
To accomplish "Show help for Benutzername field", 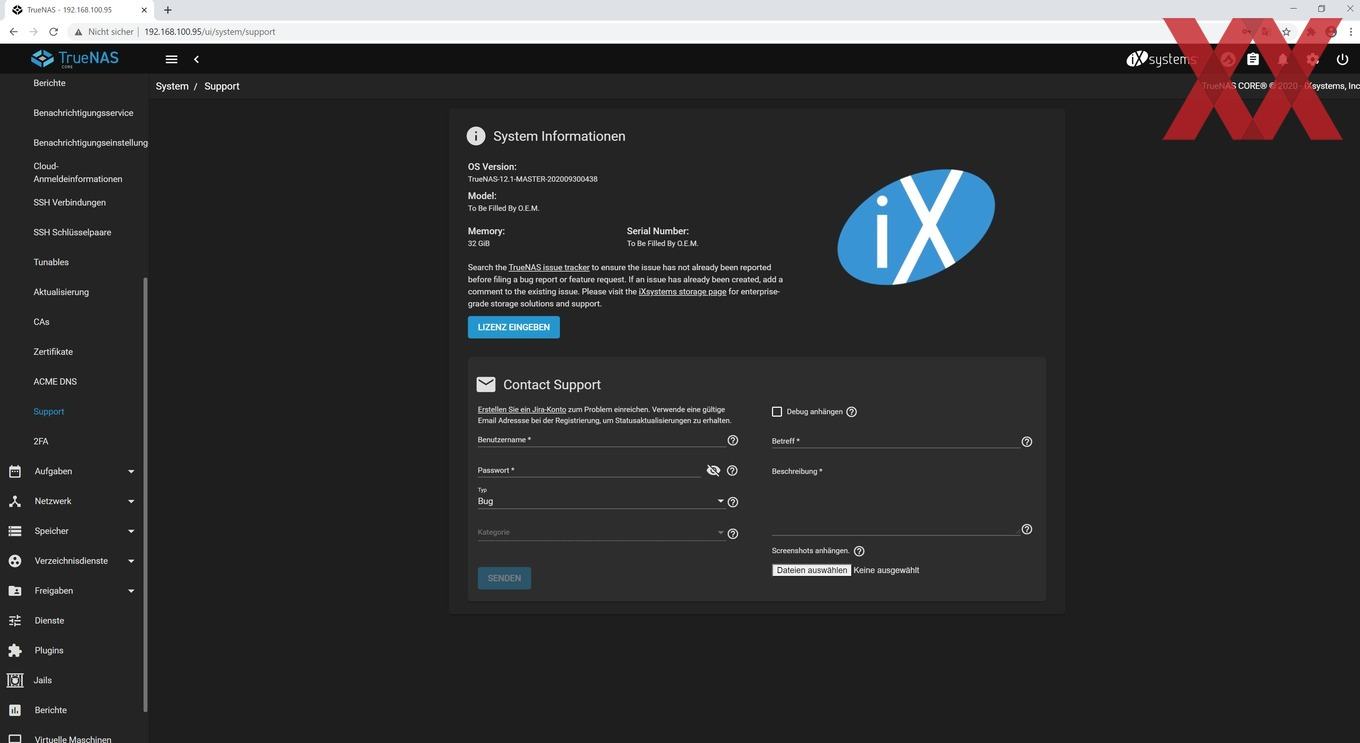I will (732, 440).
